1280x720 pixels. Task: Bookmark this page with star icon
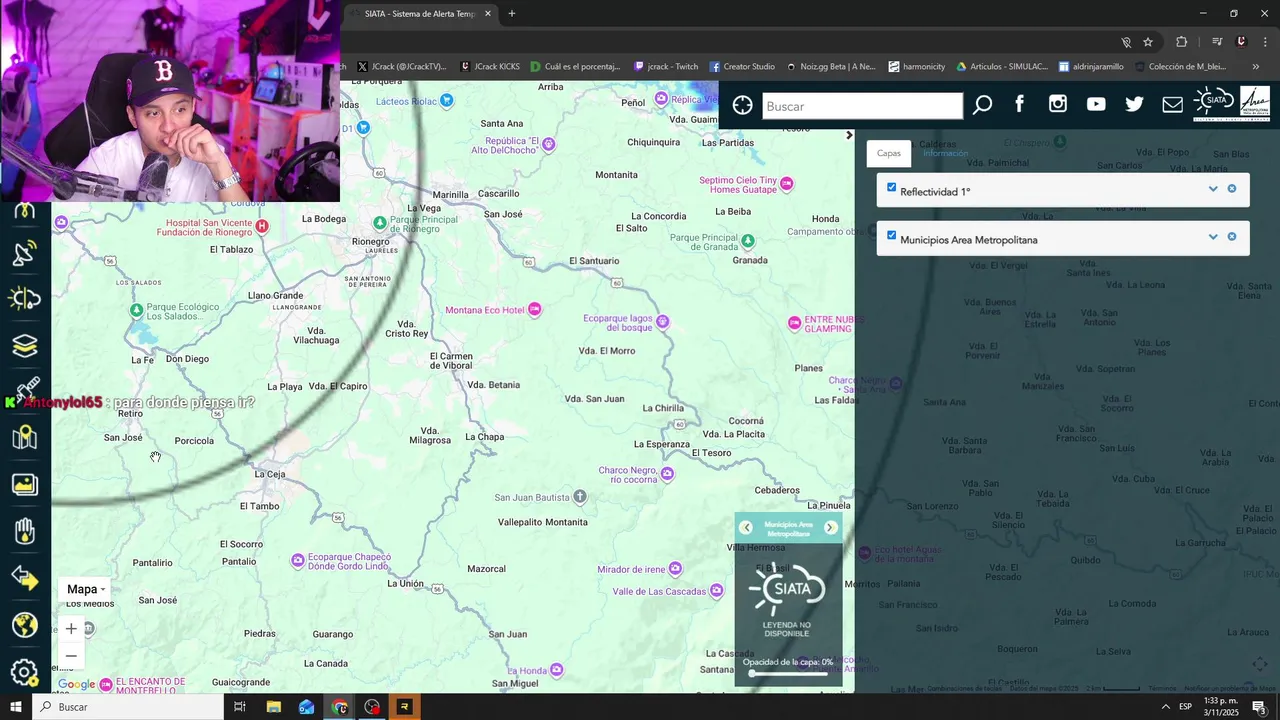coord(1148,42)
